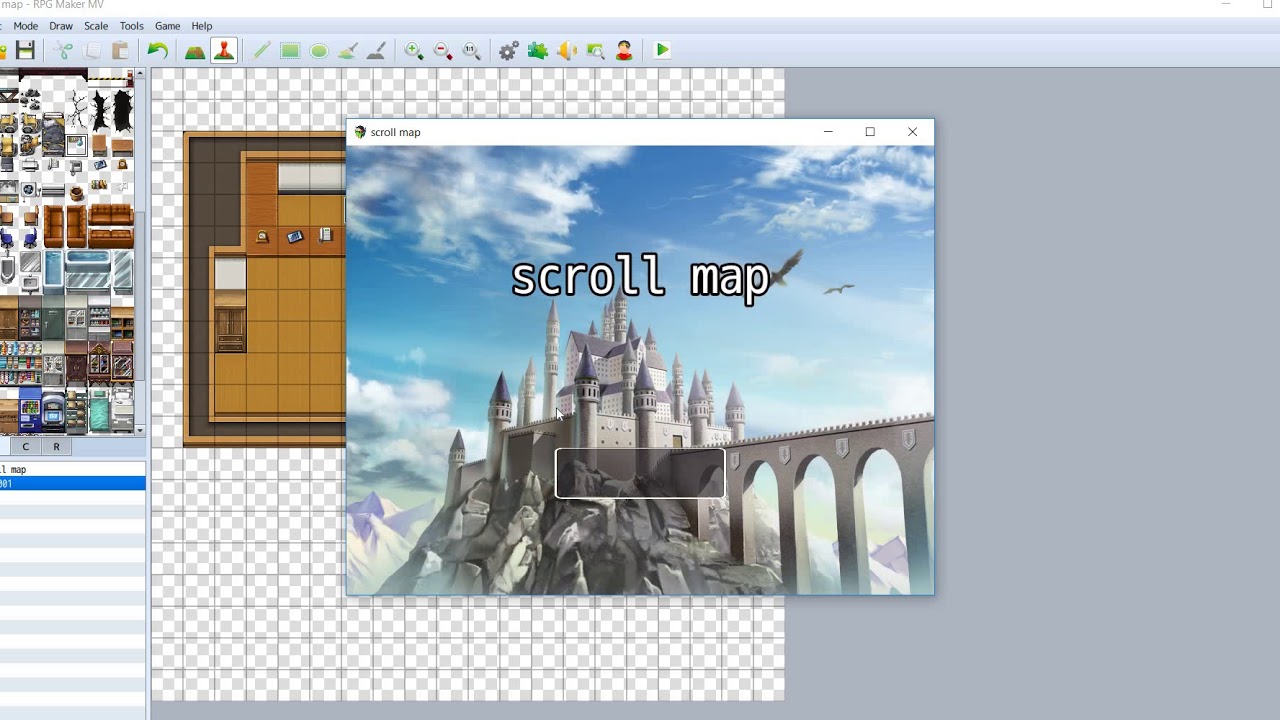Viewport: 1280px width, 720px height.
Task: Reset the map to actual size 1:1
Action: 471,50
